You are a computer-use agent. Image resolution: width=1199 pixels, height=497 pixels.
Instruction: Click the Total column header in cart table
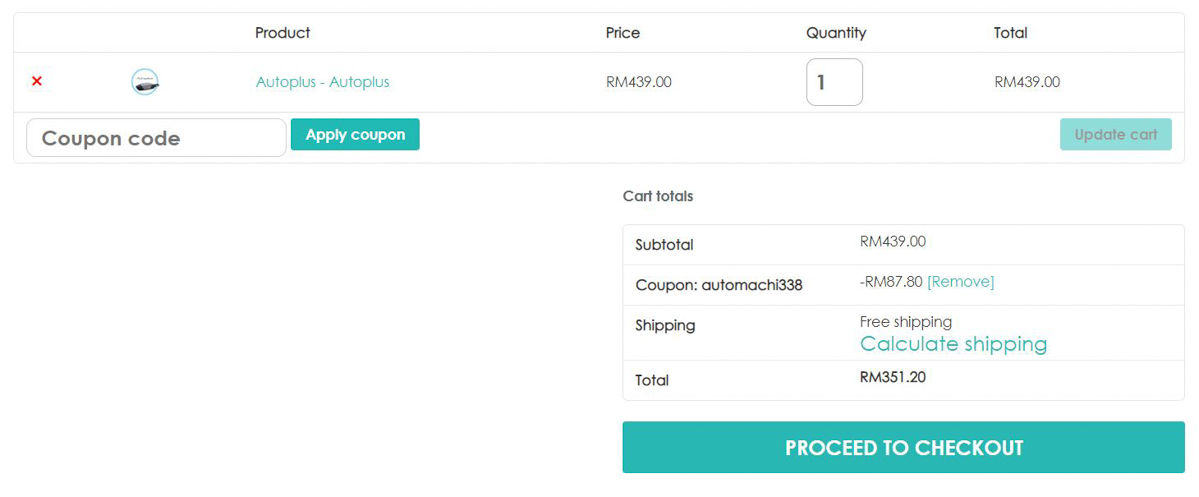(x=1010, y=33)
